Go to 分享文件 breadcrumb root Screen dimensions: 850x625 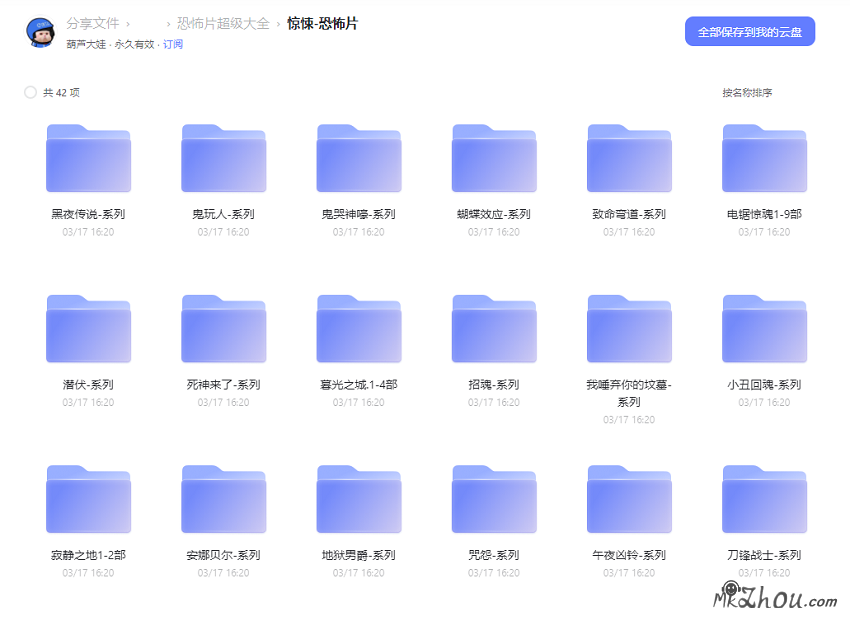click(92, 23)
